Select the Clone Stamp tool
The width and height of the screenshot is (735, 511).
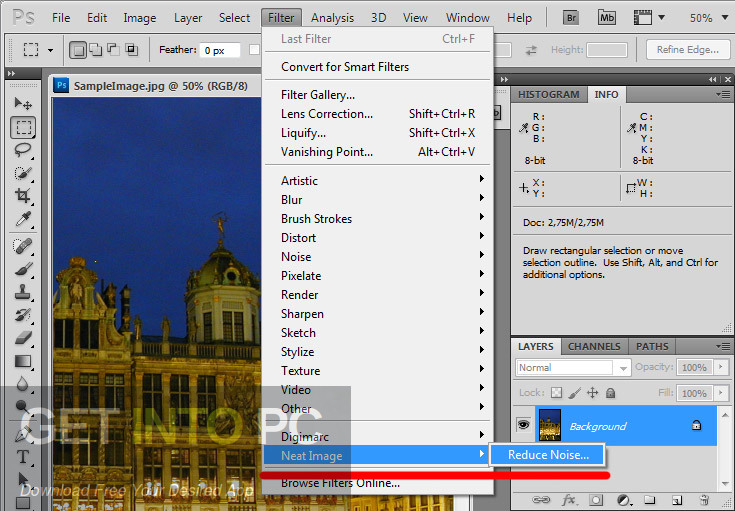pos(22,292)
